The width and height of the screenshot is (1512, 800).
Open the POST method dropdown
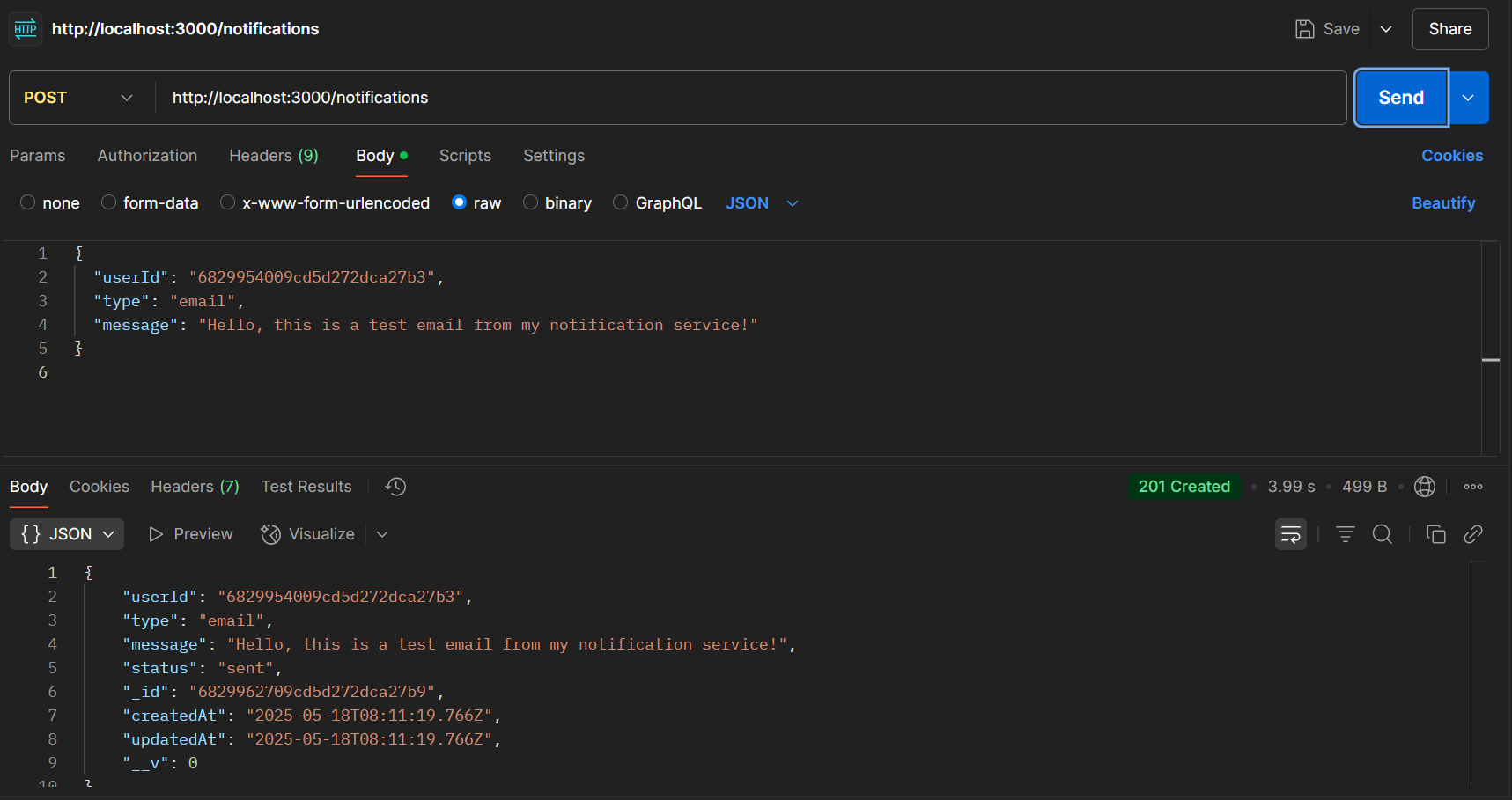[78, 98]
